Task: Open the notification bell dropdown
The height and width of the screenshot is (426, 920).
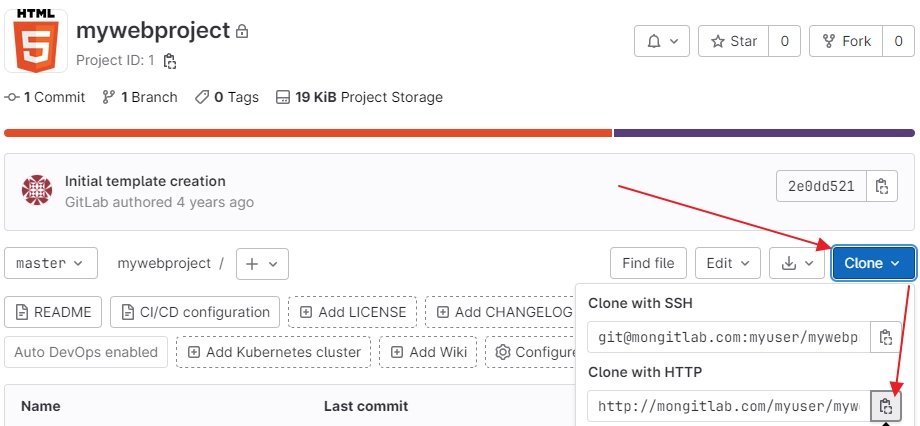Action: tap(662, 41)
